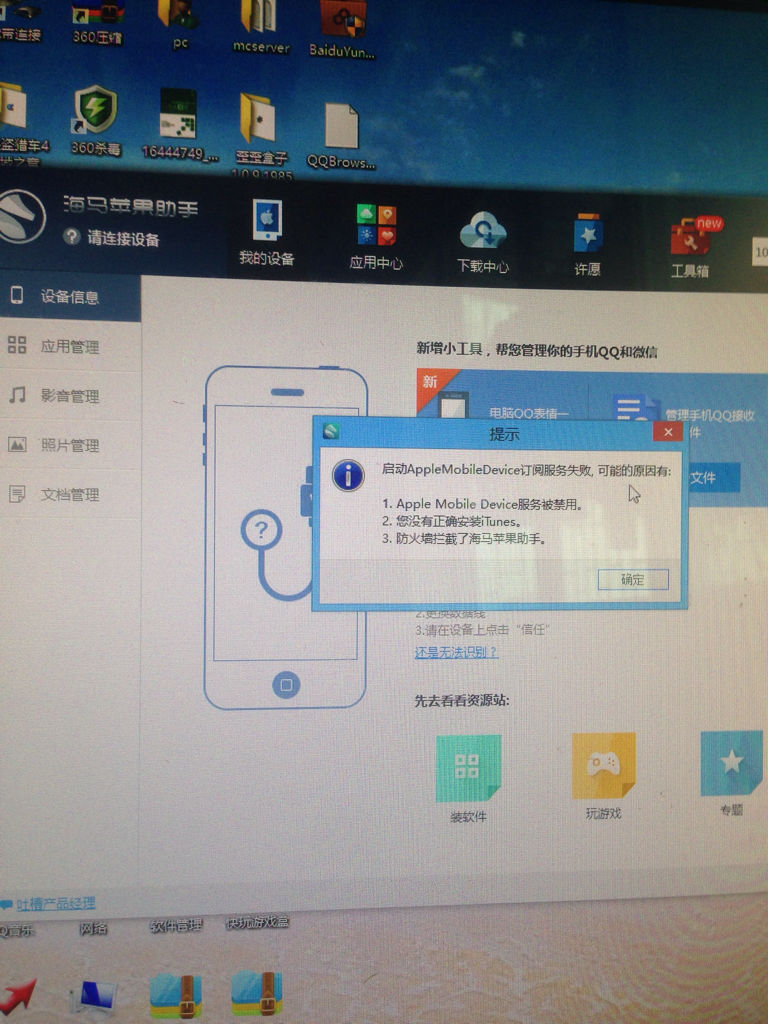Open 应用中心 in the top toolbar
The height and width of the screenshot is (1024, 768).
(376, 236)
